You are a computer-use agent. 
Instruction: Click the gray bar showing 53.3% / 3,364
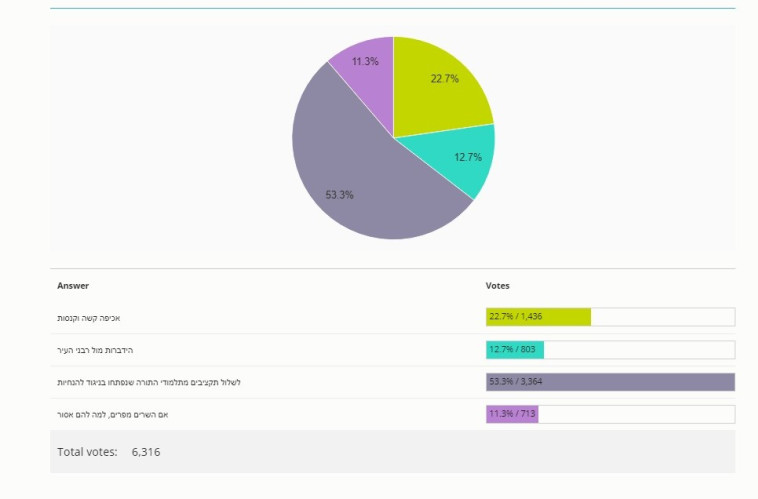tap(610, 382)
